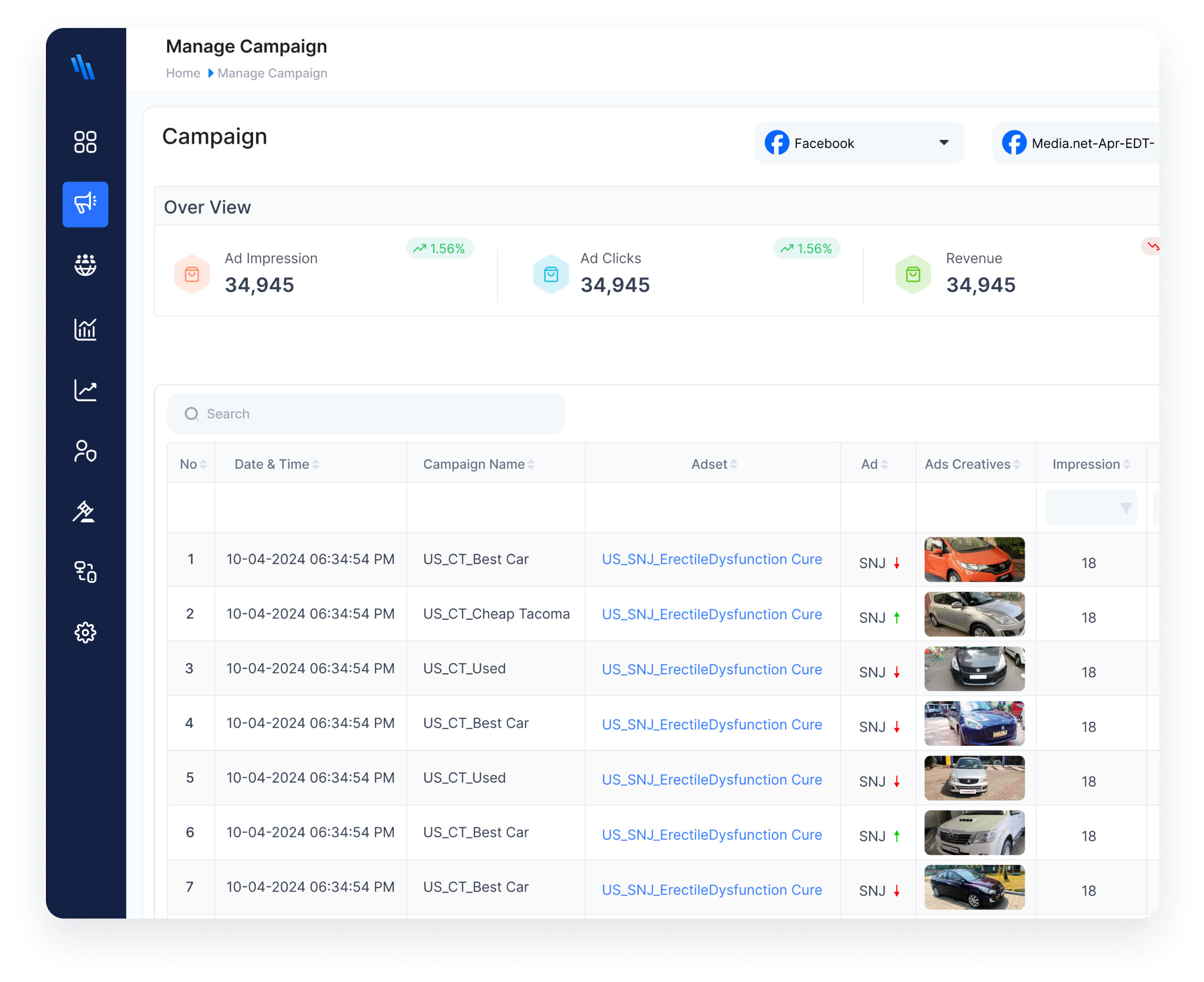
Task: Open the dark car creative thumbnail in row 3
Action: [x=974, y=668]
